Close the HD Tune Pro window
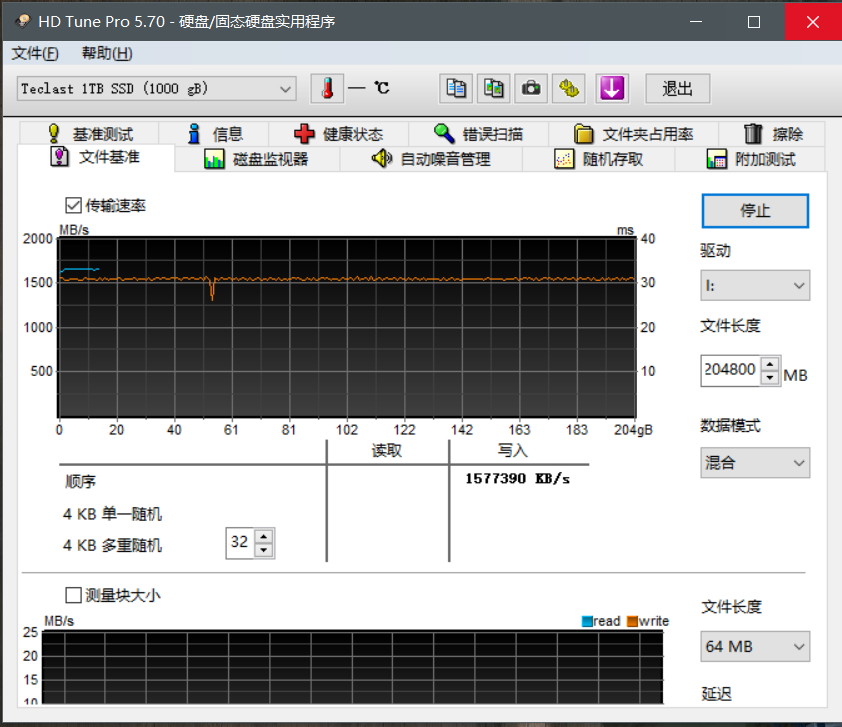This screenshot has width=842, height=727. [813, 21]
